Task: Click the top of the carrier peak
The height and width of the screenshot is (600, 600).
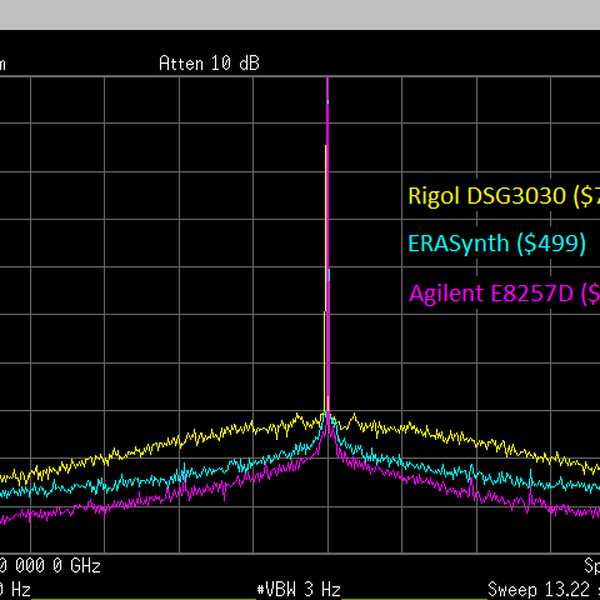Action: click(327, 80)
